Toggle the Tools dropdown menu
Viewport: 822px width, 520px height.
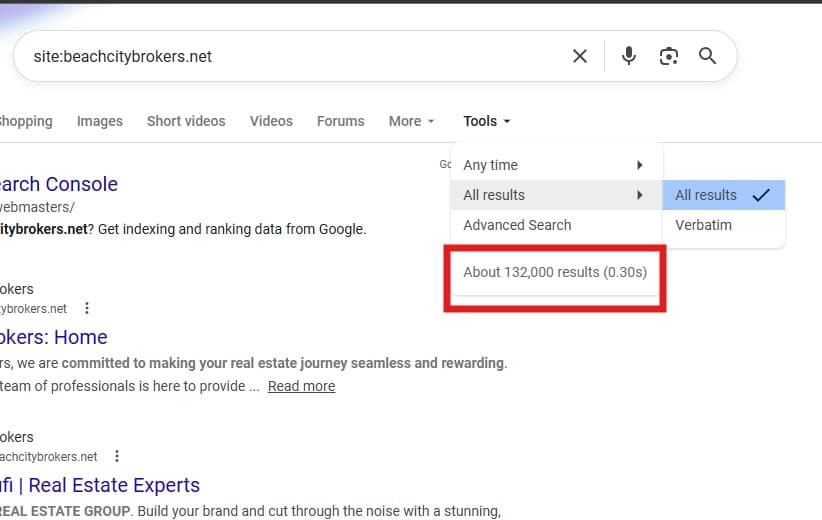[487, 121]
